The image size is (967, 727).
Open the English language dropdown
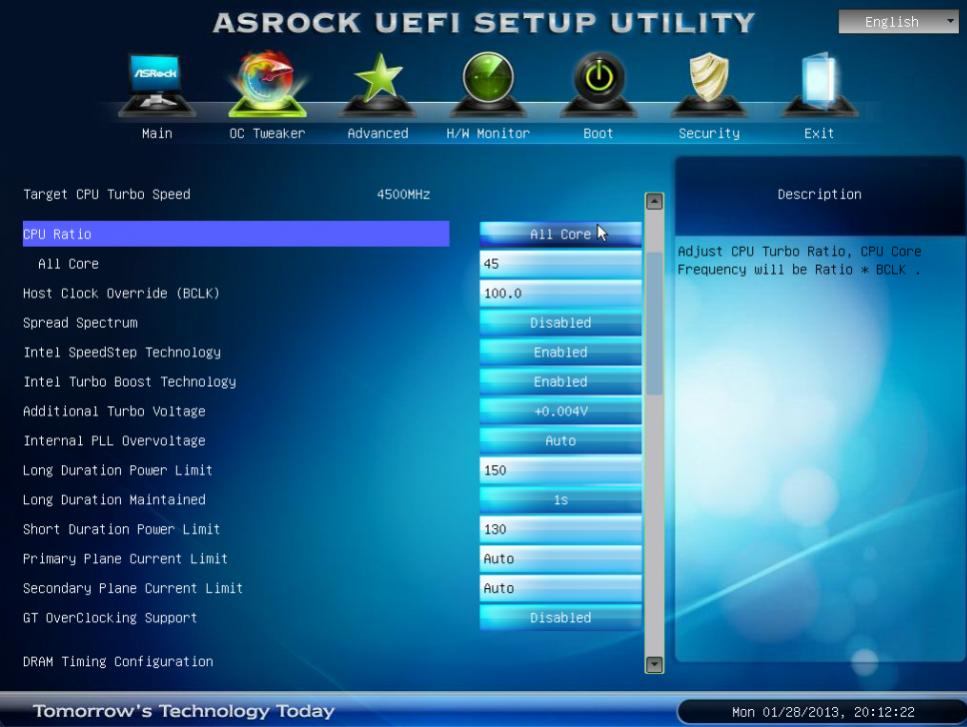(899, 22)
